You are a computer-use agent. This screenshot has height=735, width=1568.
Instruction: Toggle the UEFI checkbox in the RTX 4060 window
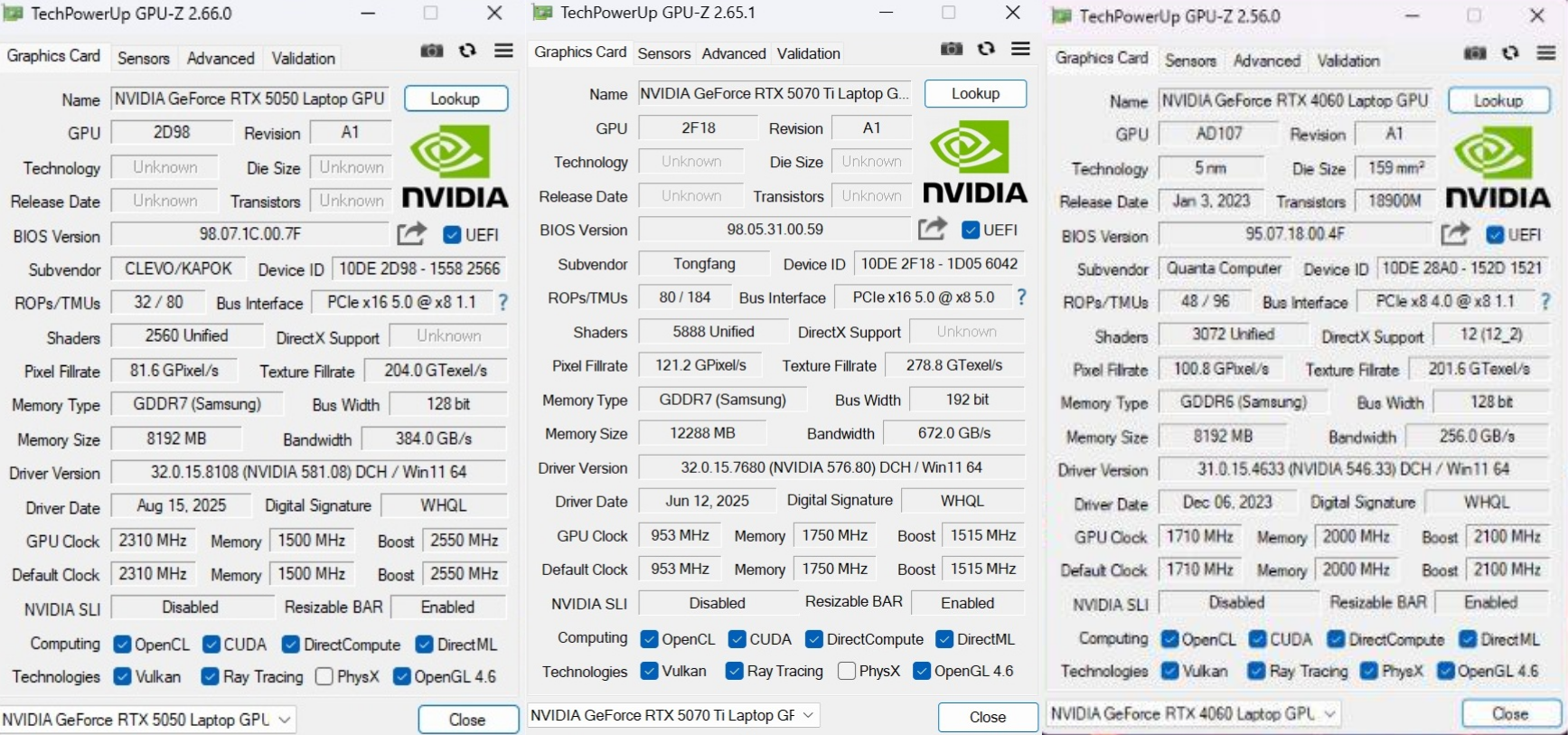[x=1496, y=235]
